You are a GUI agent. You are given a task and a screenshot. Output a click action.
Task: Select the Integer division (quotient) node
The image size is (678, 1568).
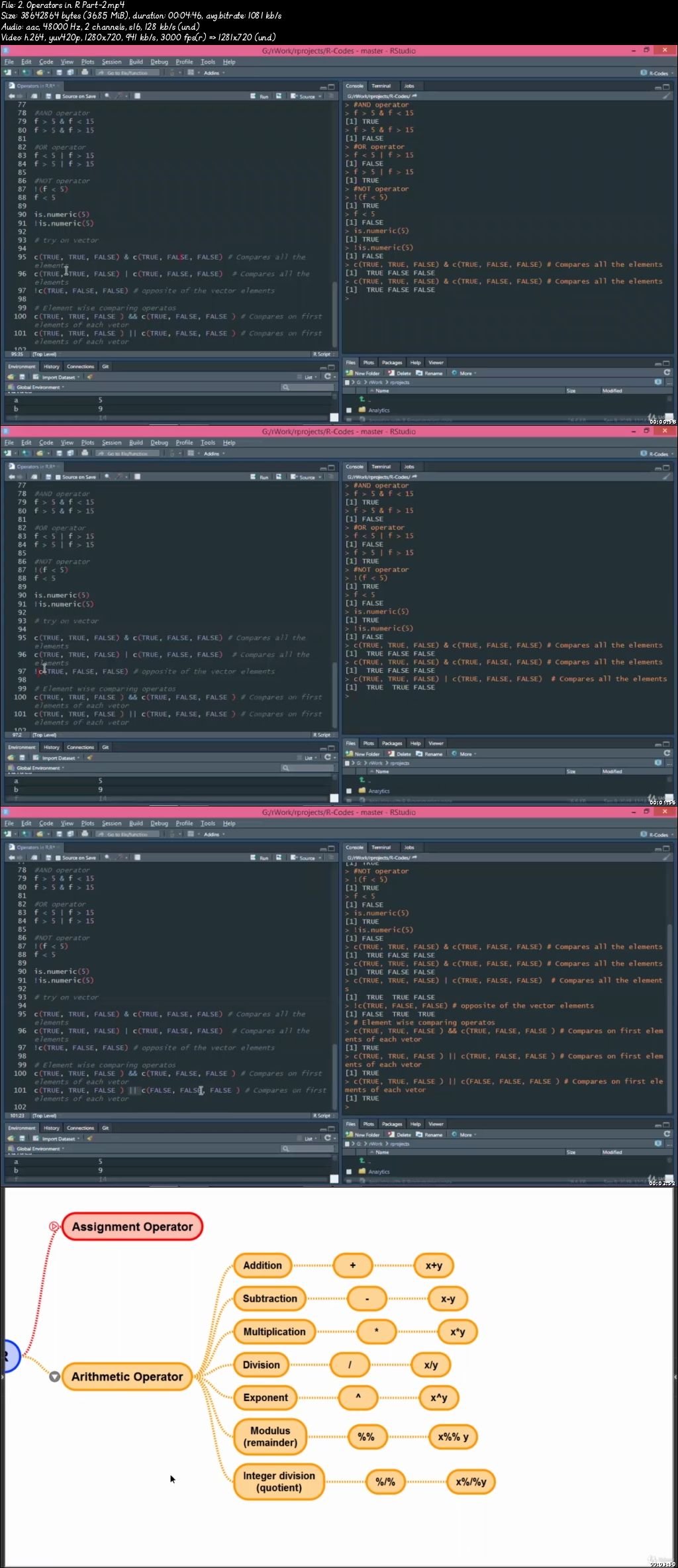pyautogui.click(x=279, y=1482)
